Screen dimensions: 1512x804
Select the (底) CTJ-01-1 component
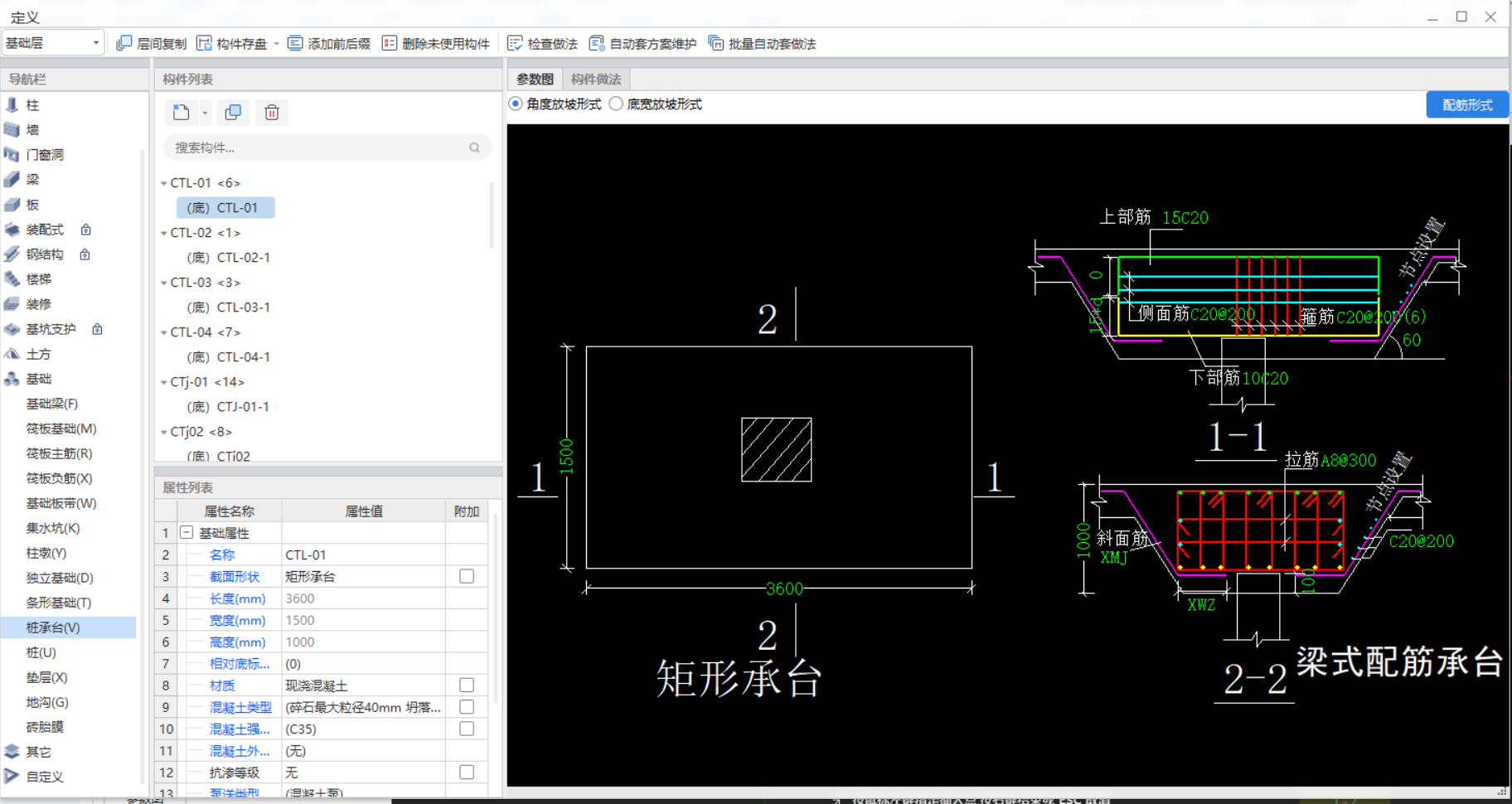tap(228, 406)
